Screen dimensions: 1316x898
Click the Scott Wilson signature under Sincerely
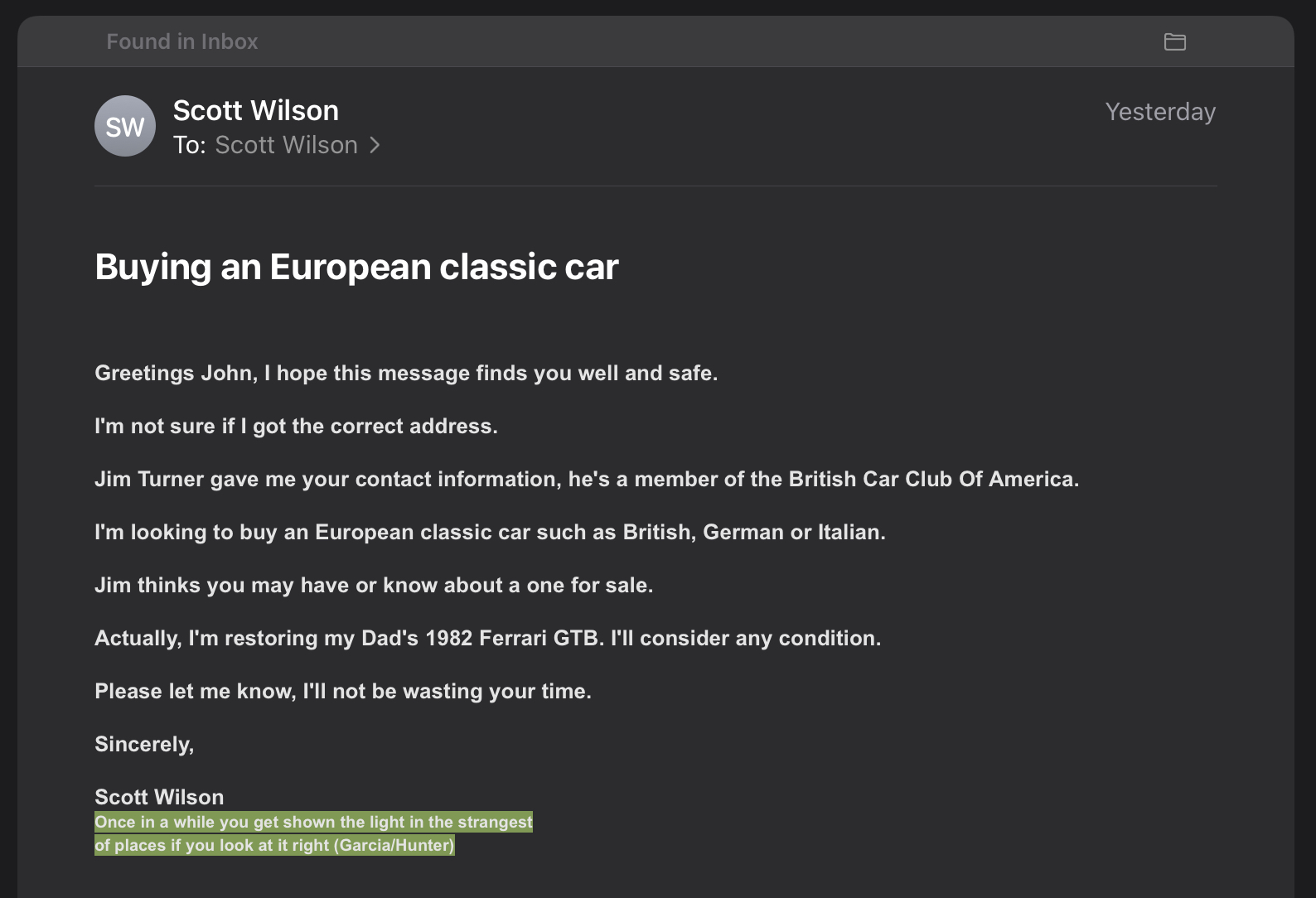[x=159, y=797]
